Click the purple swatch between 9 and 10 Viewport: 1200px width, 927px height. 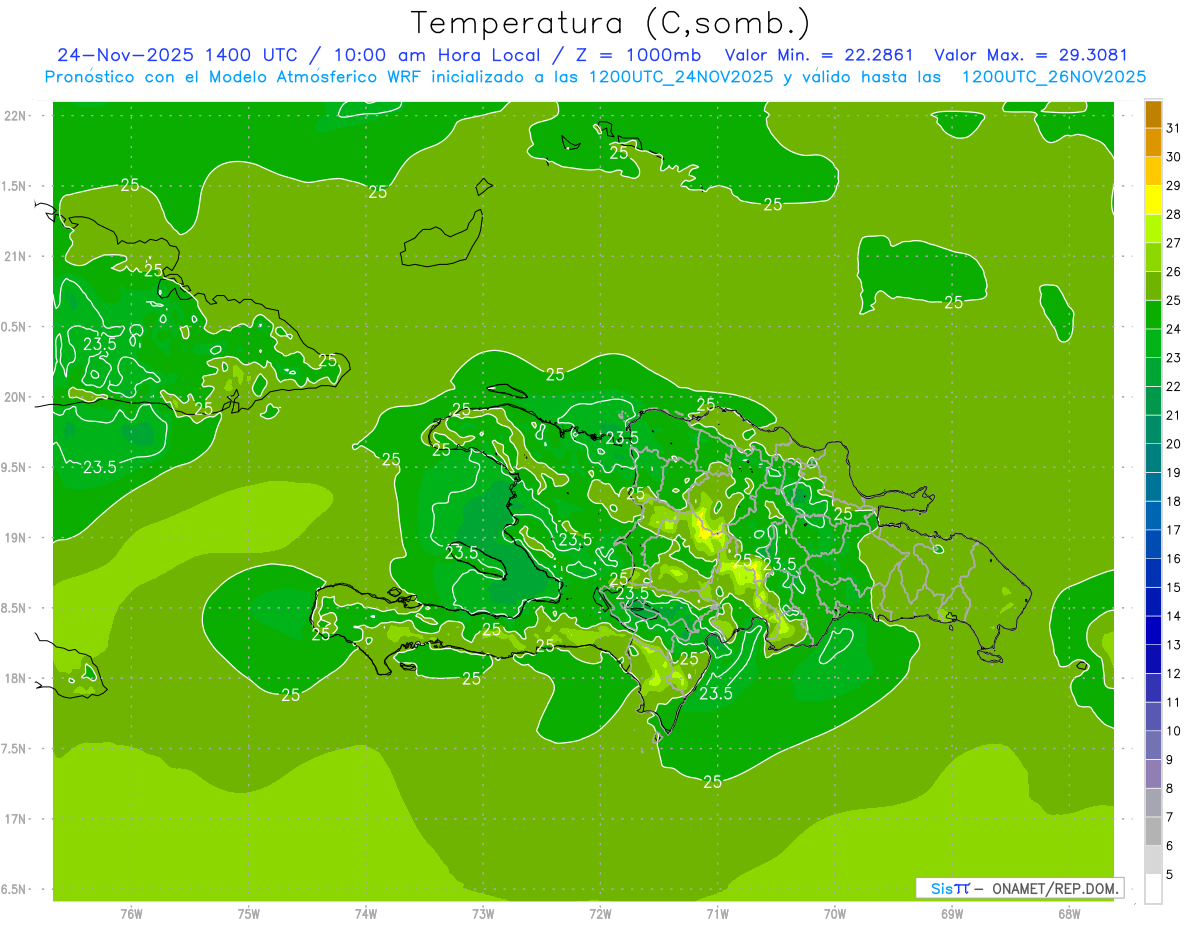click(1153, 745)
